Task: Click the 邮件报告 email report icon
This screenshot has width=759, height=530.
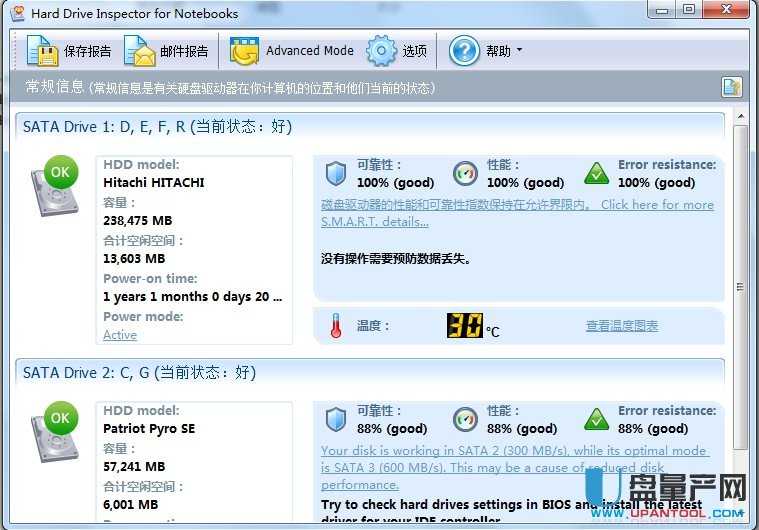Action: 139,50
